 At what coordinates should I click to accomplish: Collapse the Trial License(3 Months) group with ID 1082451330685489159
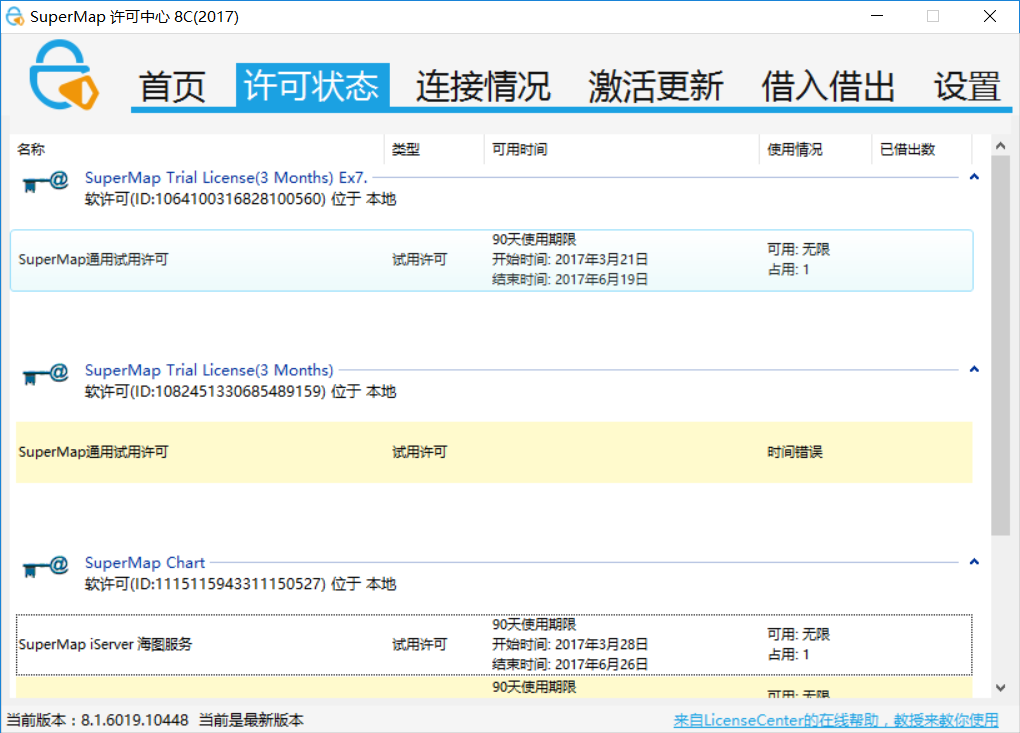click(974, 369)
